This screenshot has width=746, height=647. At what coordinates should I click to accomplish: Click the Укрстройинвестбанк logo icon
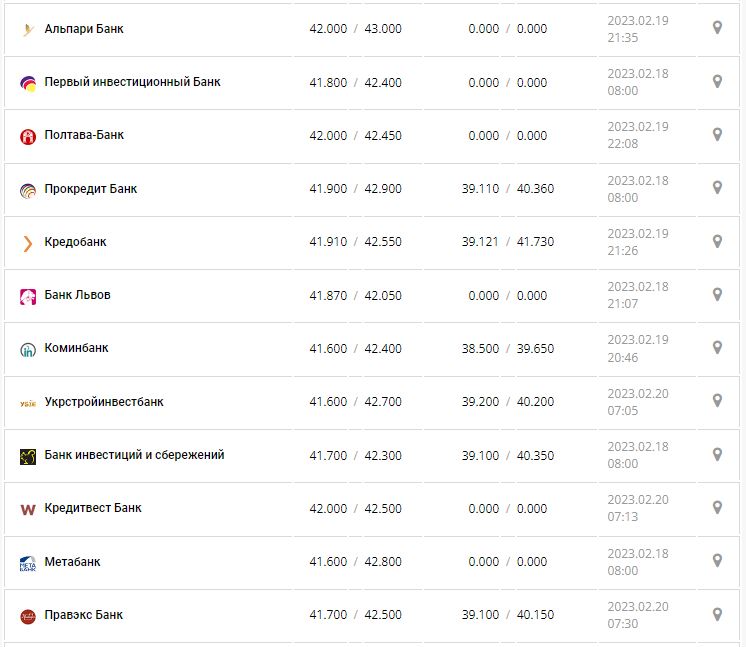tap(28, 403)
